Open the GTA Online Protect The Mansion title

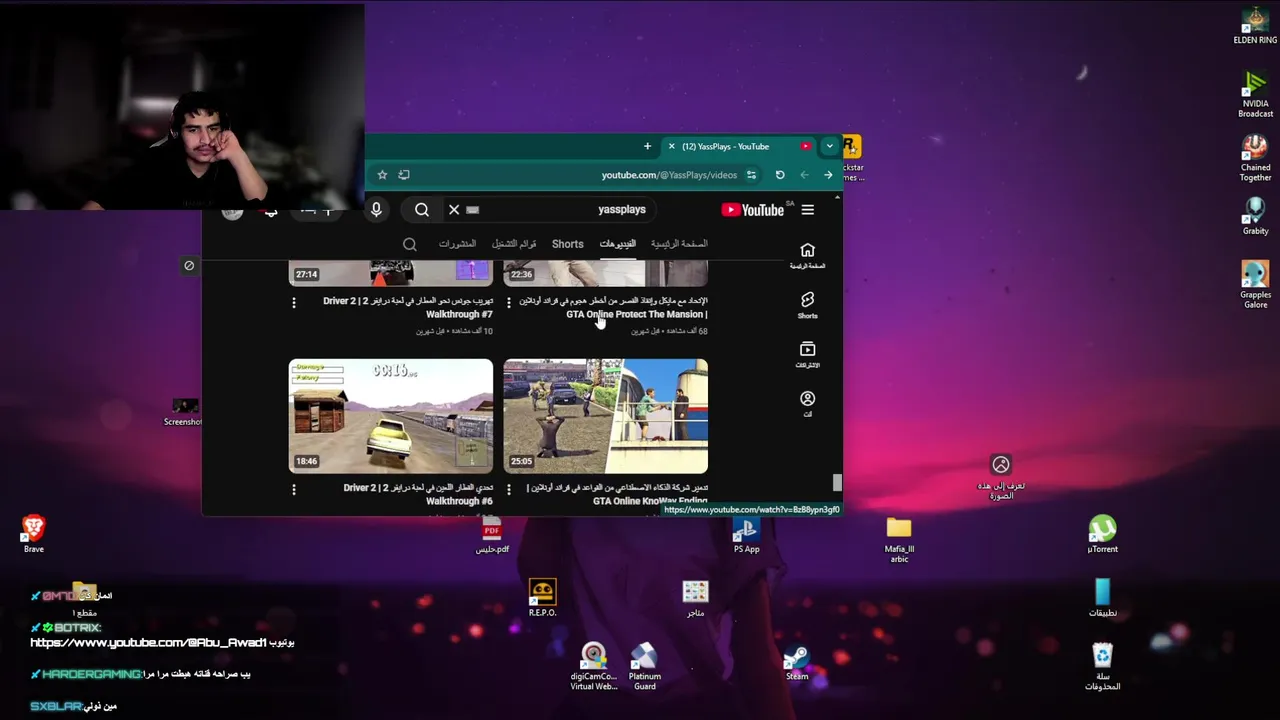[x=613, y=307]
